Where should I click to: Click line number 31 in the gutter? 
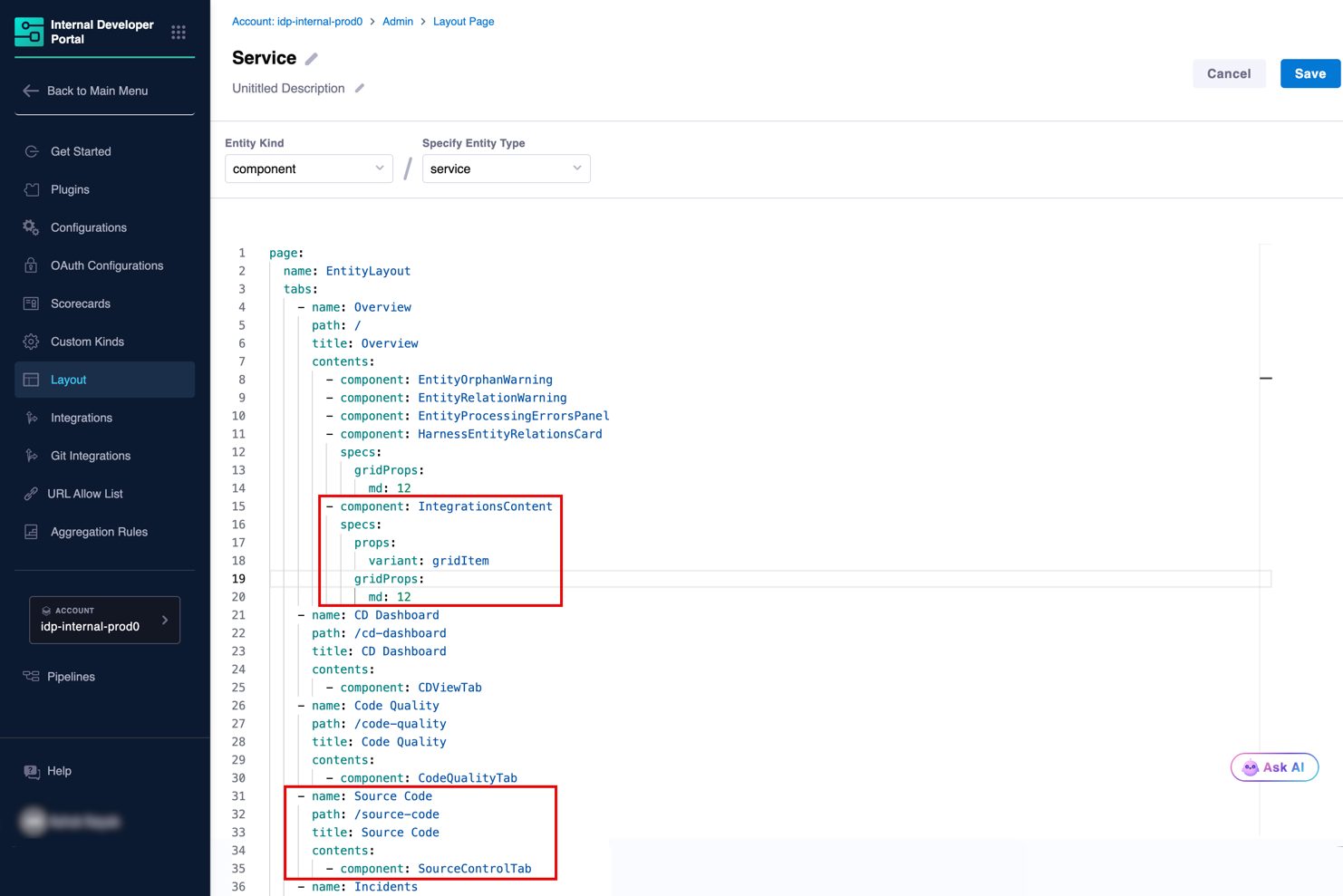(x=238, y=796)
